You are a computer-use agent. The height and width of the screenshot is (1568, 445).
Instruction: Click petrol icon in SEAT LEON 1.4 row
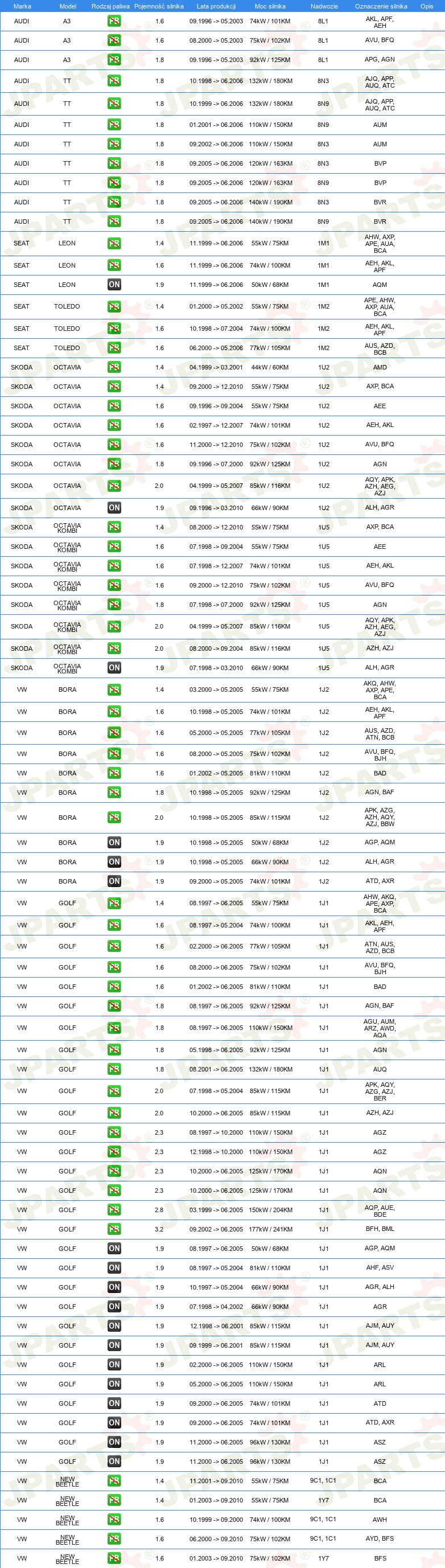[x=114, y=244]
